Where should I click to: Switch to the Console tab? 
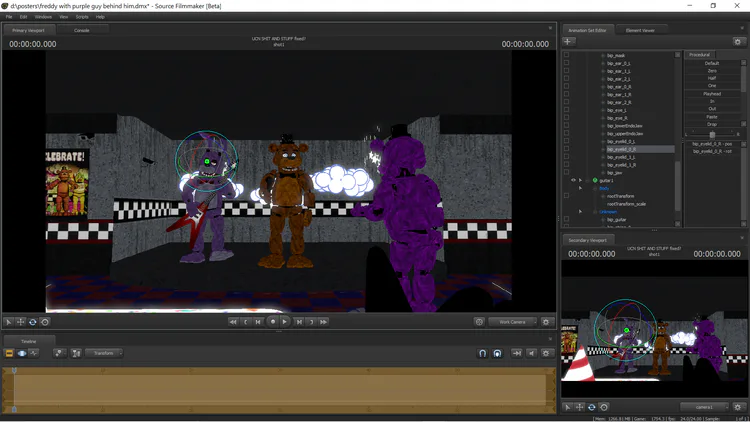pyautogui.click(x=82, y=30)
